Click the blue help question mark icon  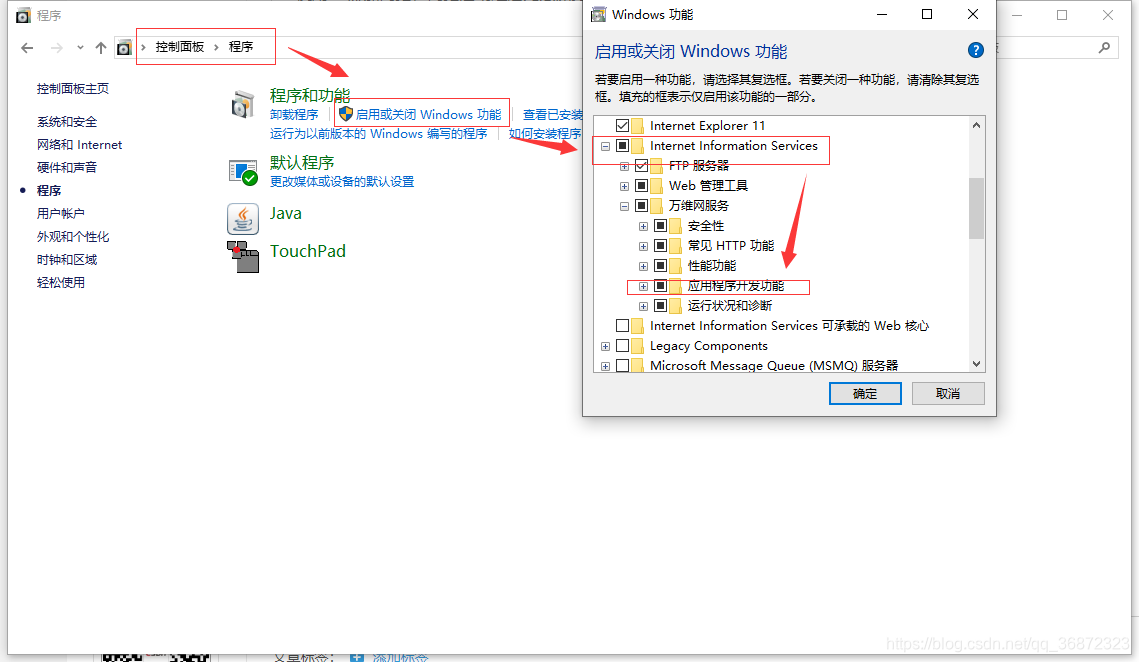tap(976, 50)
